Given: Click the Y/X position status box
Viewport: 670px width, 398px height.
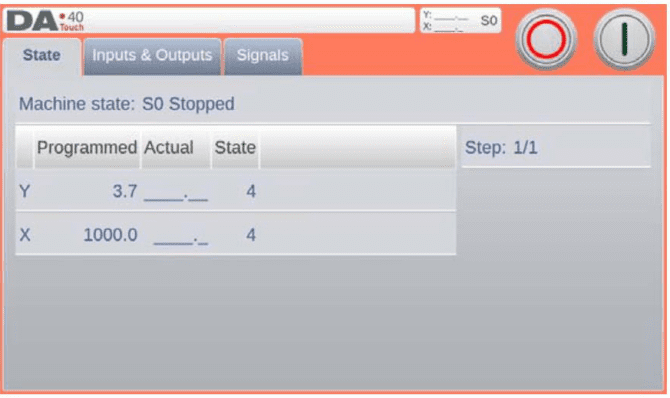Looking at the screenshot, I should pyautogui.click(x=460, y=21).
